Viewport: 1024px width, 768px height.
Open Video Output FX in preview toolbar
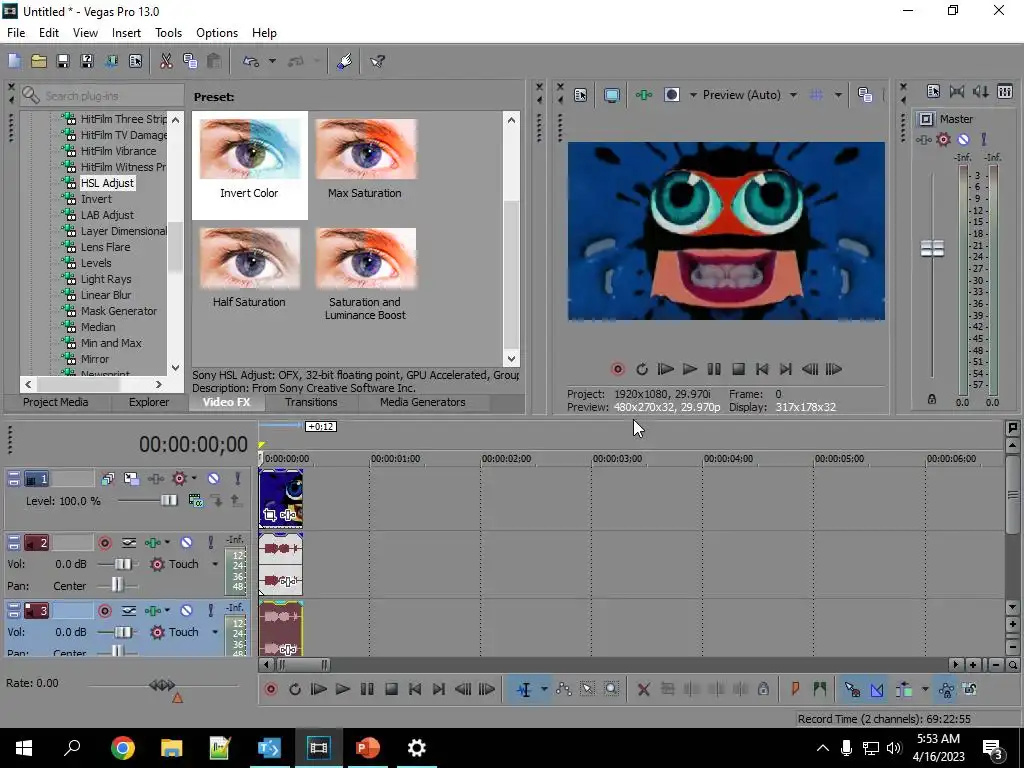[644, 95]
